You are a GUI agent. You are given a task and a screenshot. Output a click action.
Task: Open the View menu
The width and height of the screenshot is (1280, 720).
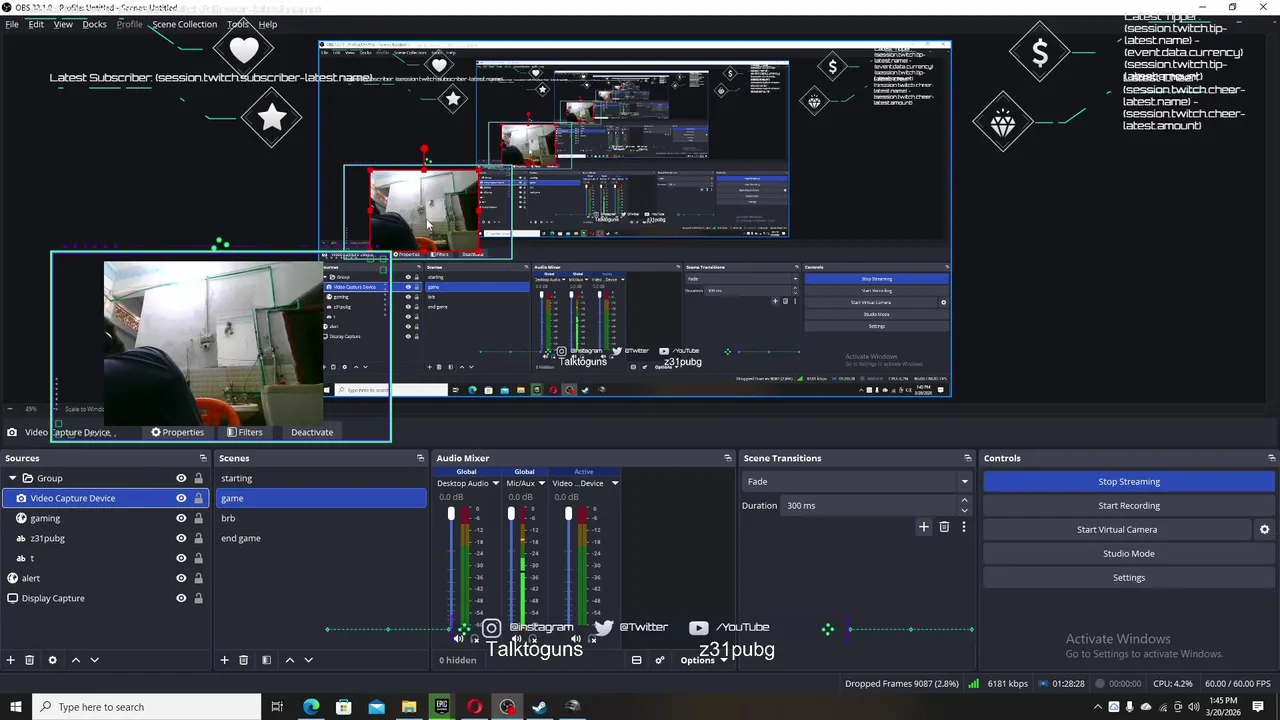[x=63, y=24]
